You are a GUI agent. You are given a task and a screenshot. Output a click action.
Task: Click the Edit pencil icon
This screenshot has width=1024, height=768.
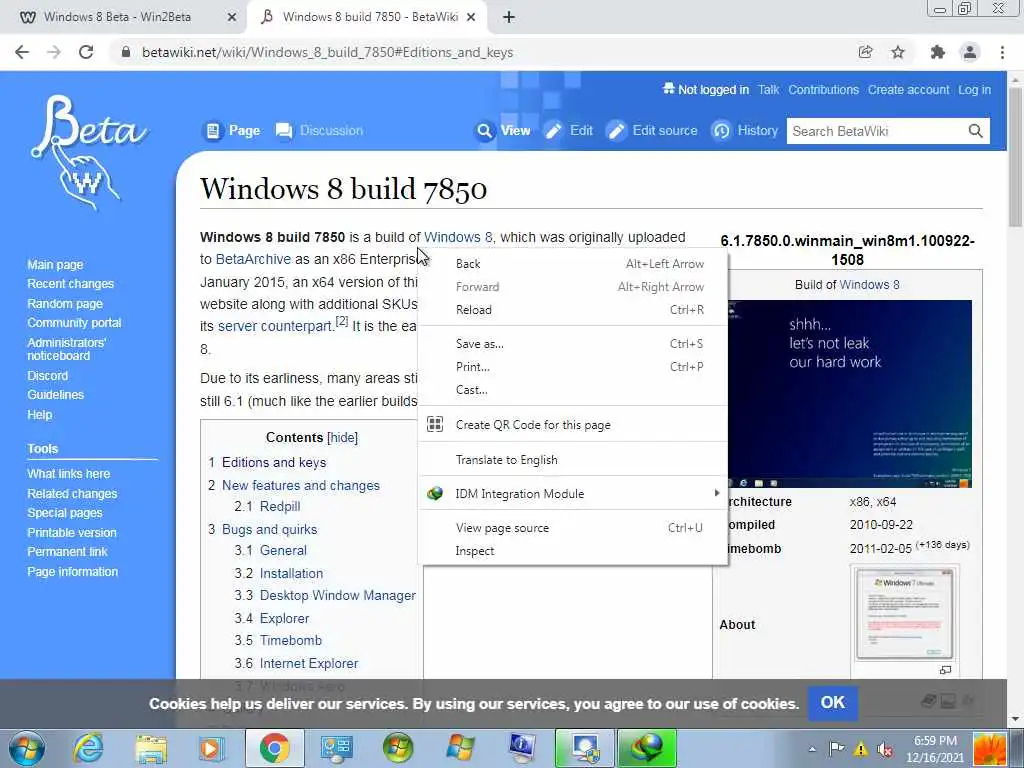(553, 131)
